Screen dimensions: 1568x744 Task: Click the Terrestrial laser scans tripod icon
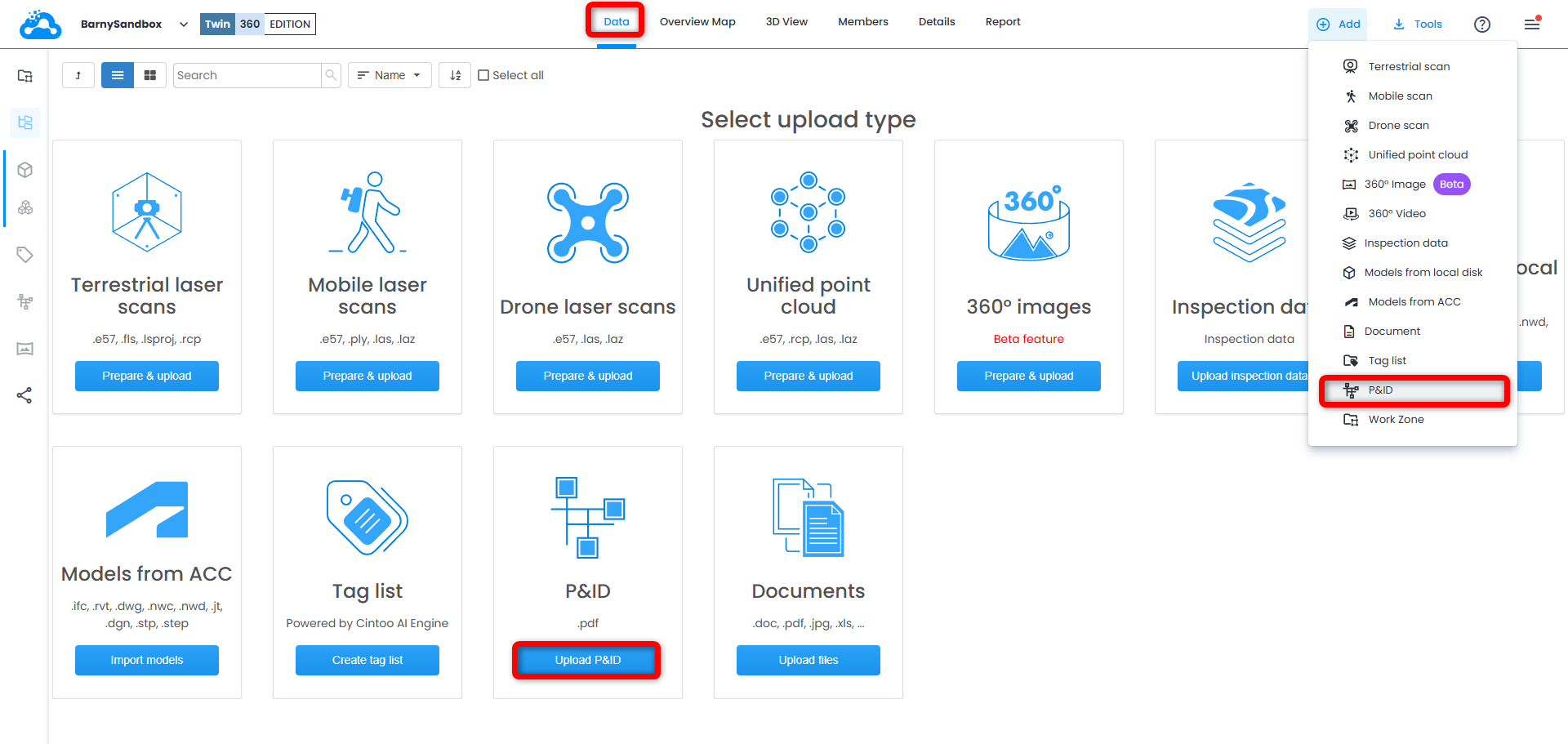(x=147, y=212)
